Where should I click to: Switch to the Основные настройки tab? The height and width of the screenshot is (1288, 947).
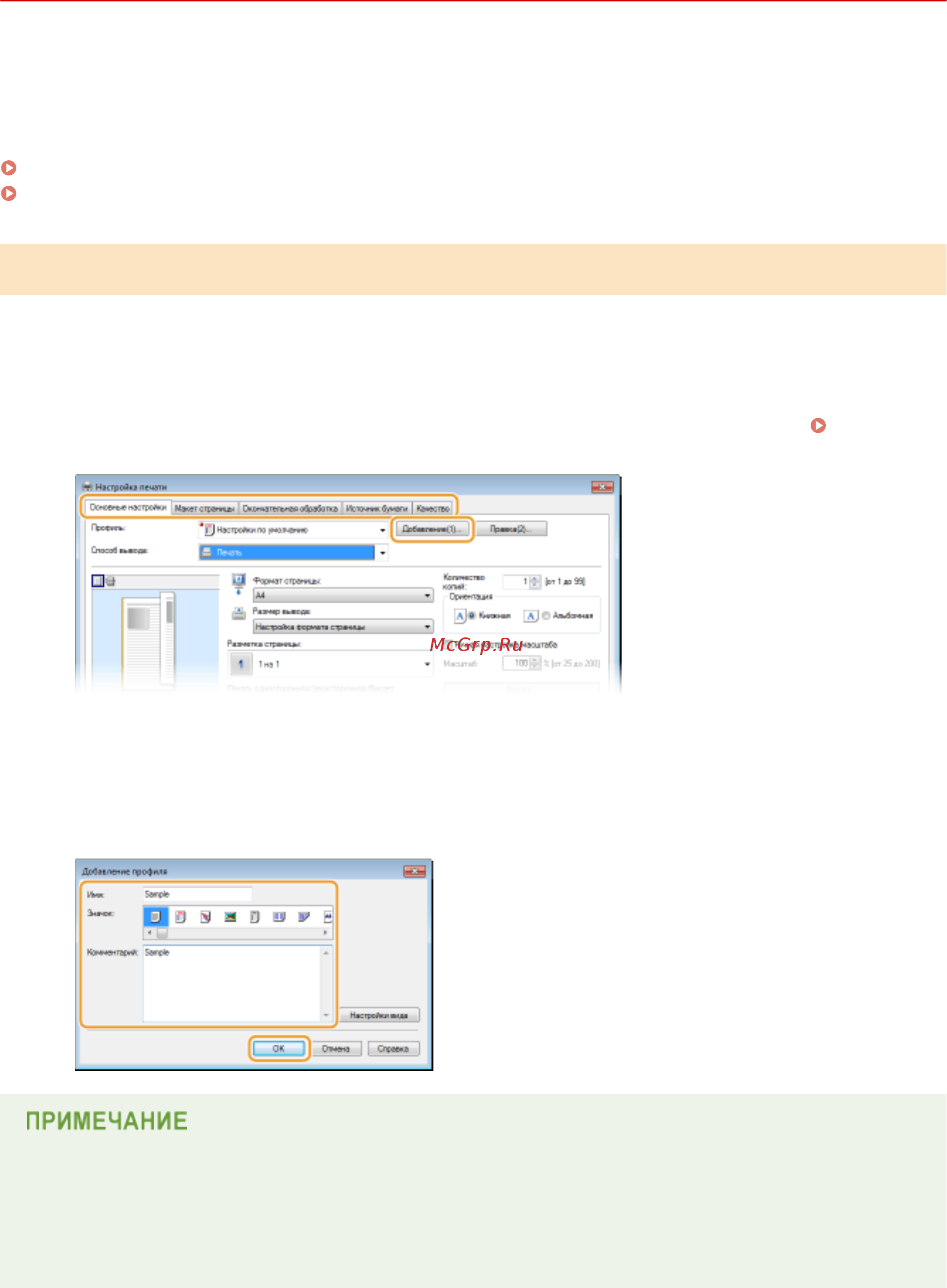point(128,507)
